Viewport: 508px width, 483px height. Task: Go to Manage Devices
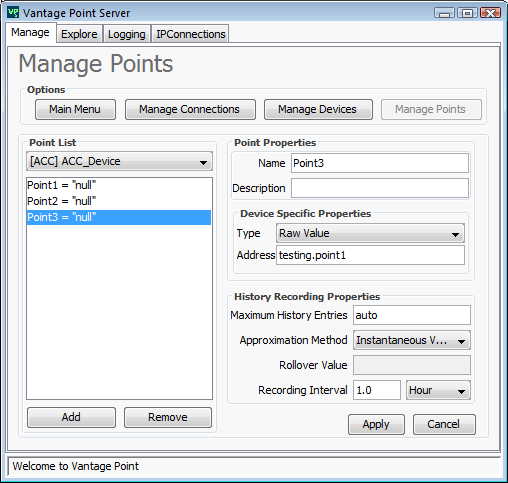[318, 109]
